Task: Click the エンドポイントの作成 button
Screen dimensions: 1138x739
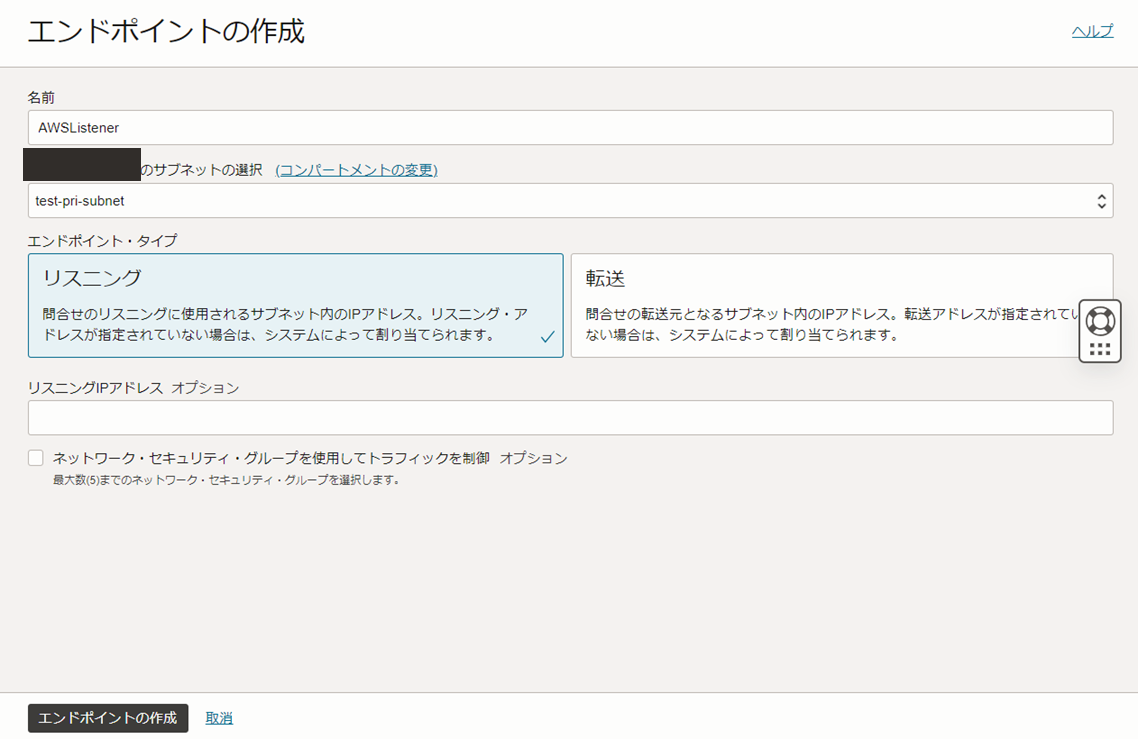Action: 108,718
